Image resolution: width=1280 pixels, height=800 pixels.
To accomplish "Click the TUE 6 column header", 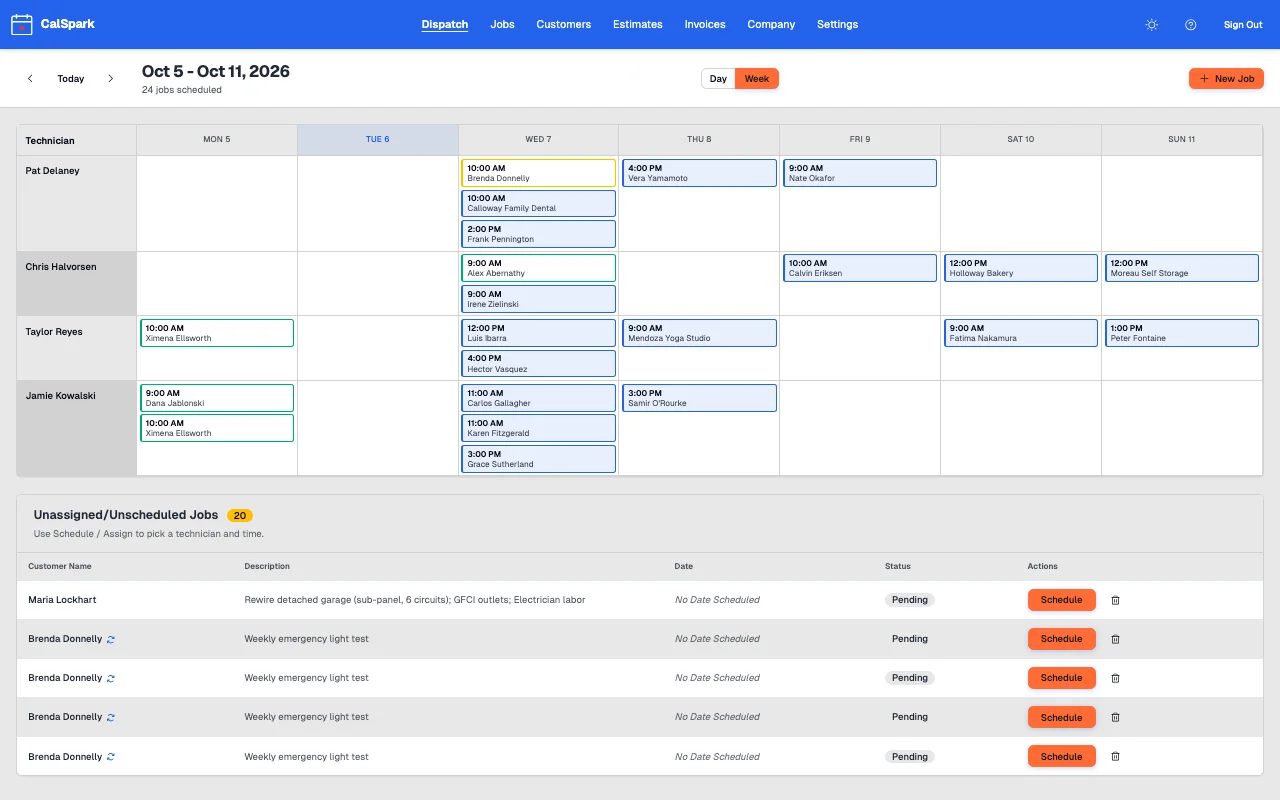I will (378, 140).
